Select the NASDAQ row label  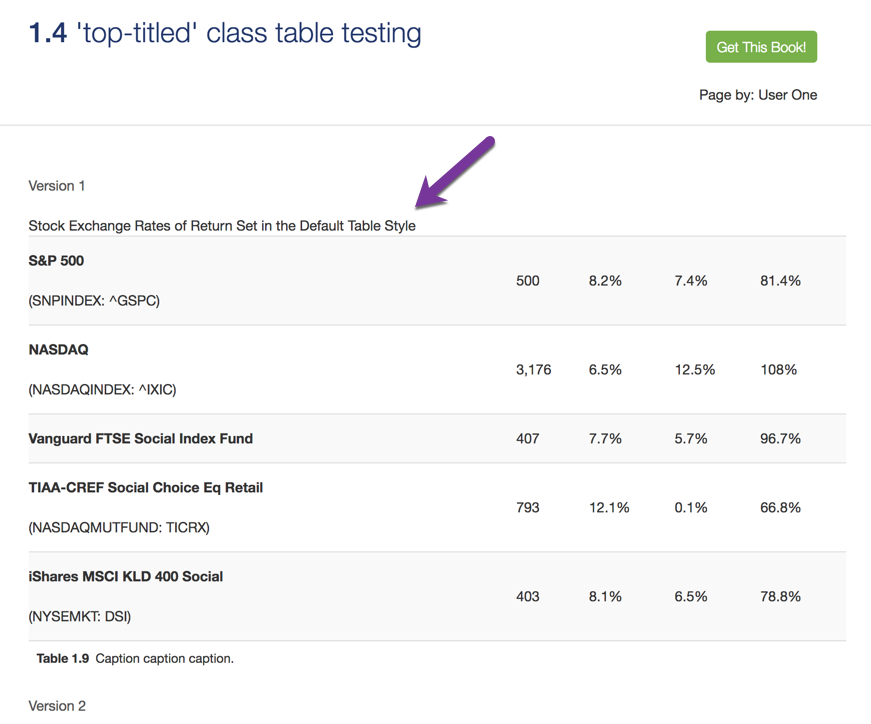58,349
